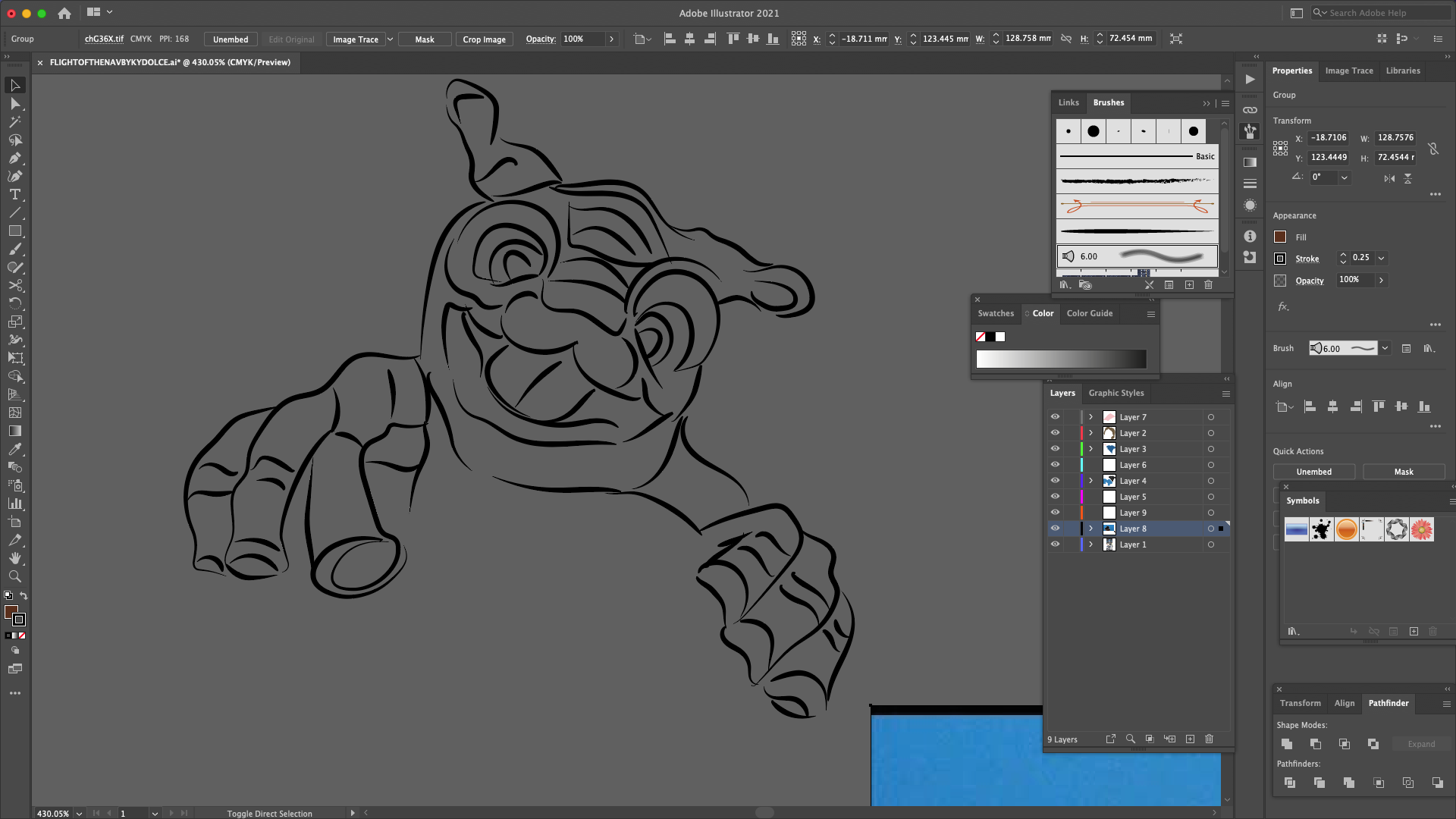Open the Image Trace preset dropdown
This screenshot has width=1456, height=819.
(390, 39)
